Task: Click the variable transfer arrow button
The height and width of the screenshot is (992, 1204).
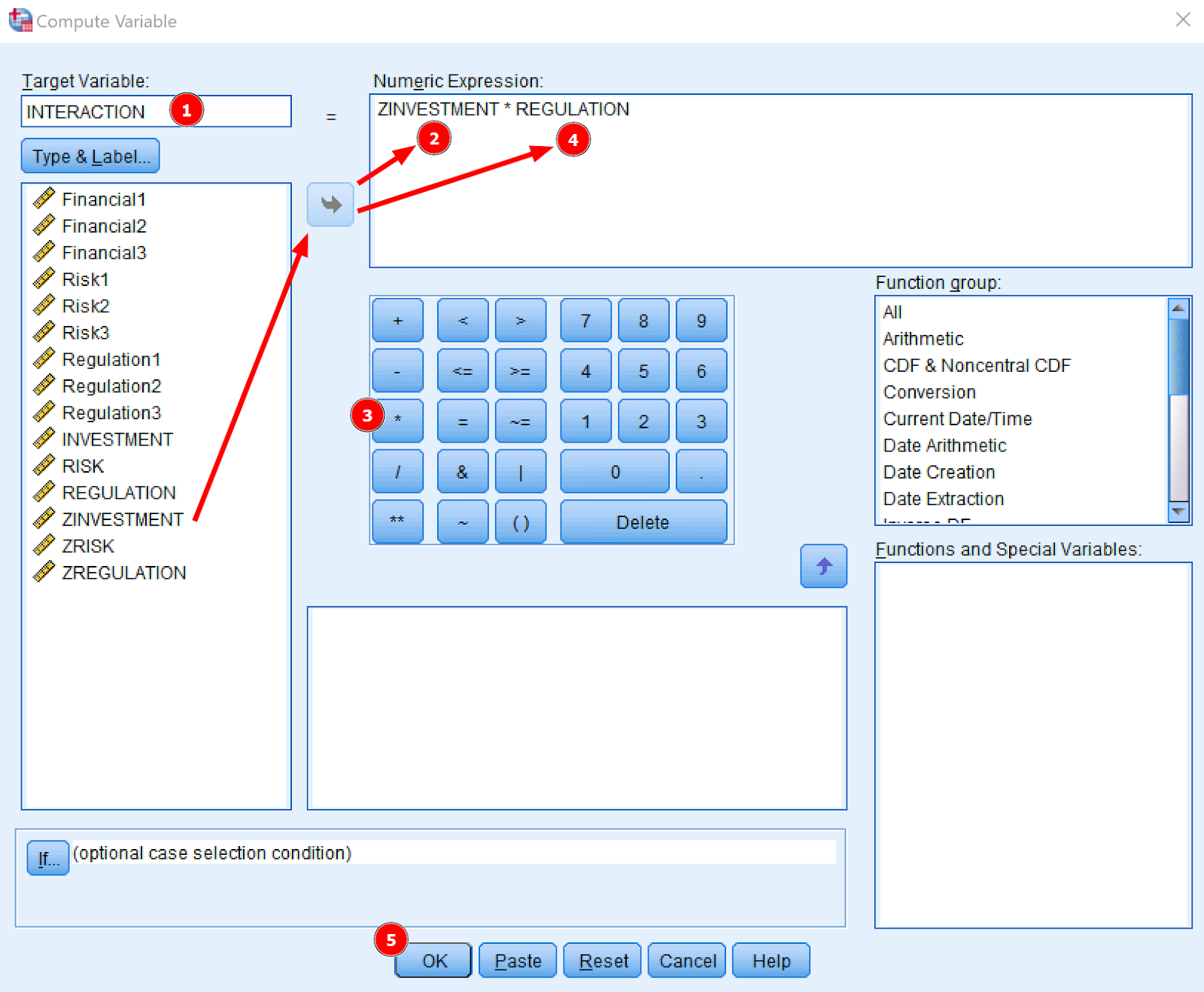Action: (x=330, y=204)
